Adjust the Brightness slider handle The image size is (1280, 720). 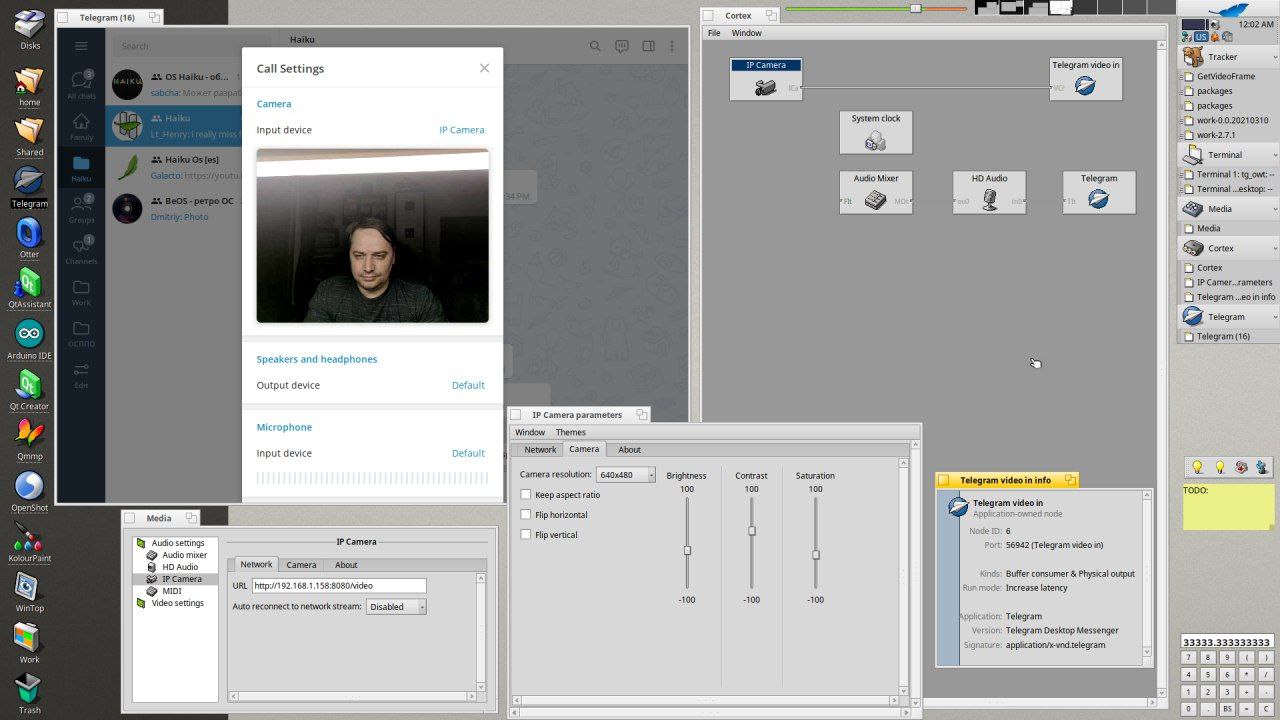(x=687, y=550)
